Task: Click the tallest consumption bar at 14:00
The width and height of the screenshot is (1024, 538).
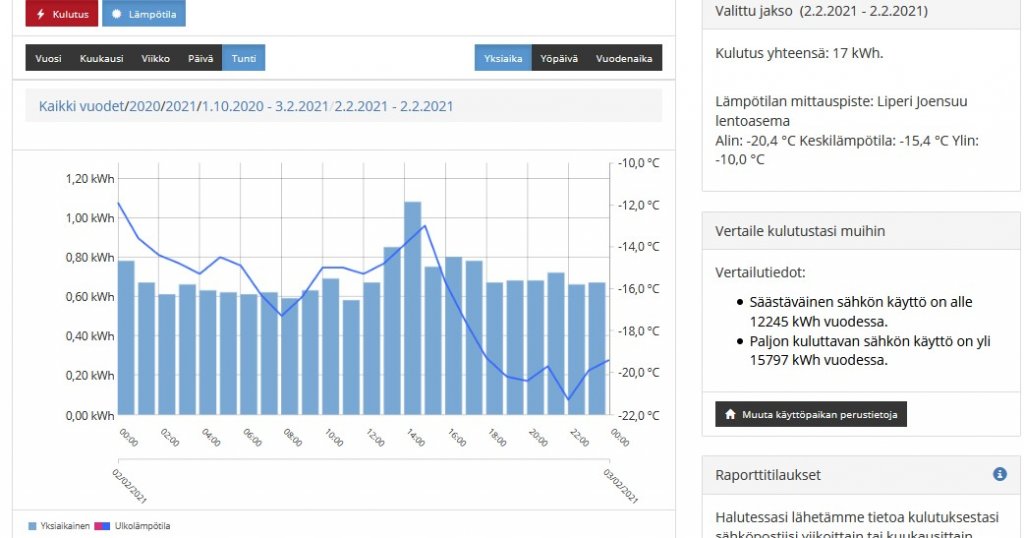Action: click(x=412, y=308)
